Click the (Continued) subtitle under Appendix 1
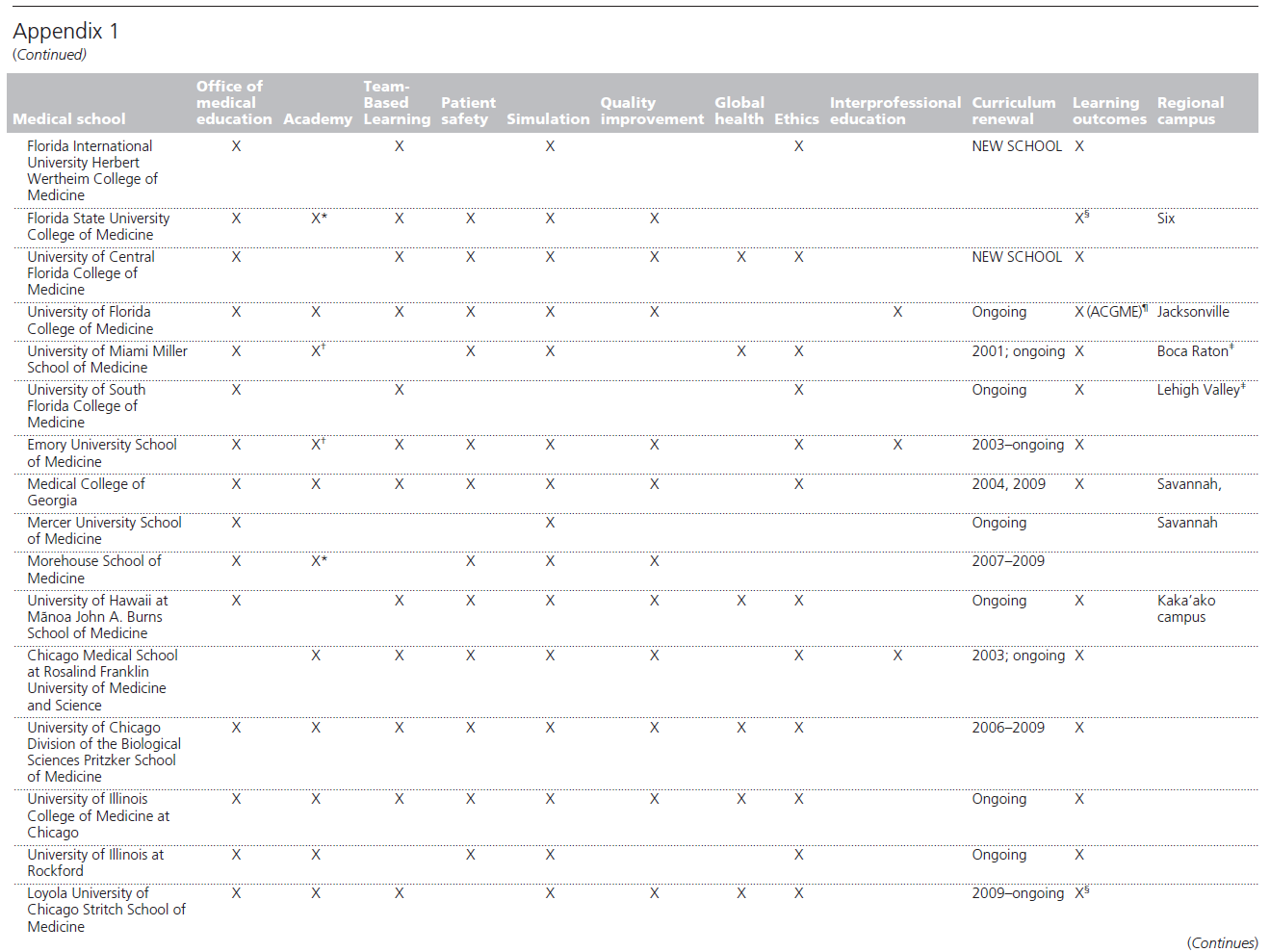This screenshot has width=1270, height=952. pyautogui.click(x=49, y=55)
